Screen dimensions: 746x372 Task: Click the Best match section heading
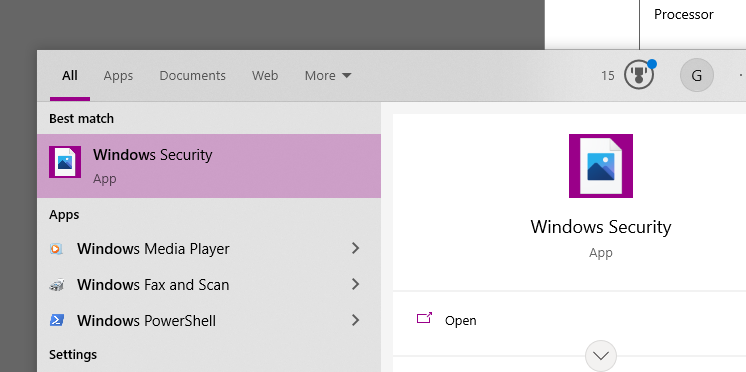click(81, 118)
